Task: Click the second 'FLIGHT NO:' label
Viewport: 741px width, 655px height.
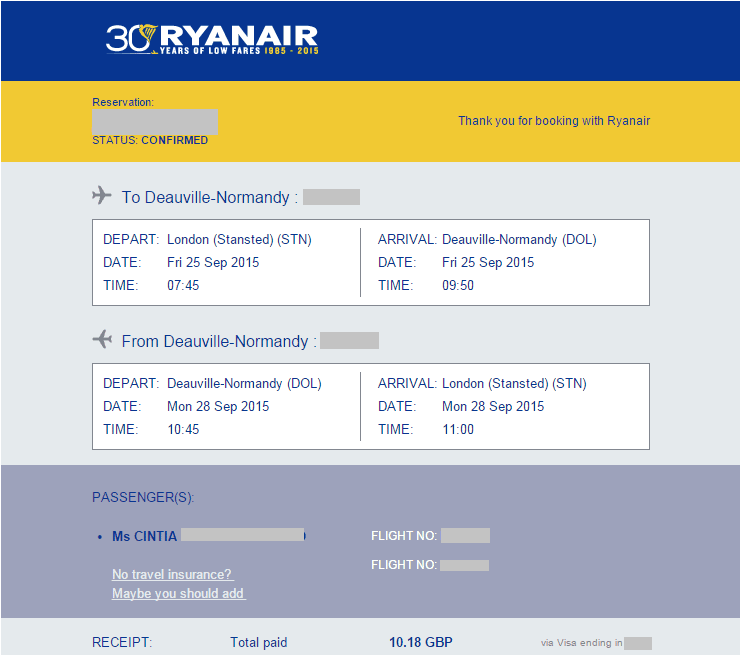Action: pyautogui.click(x=404, y=565)
